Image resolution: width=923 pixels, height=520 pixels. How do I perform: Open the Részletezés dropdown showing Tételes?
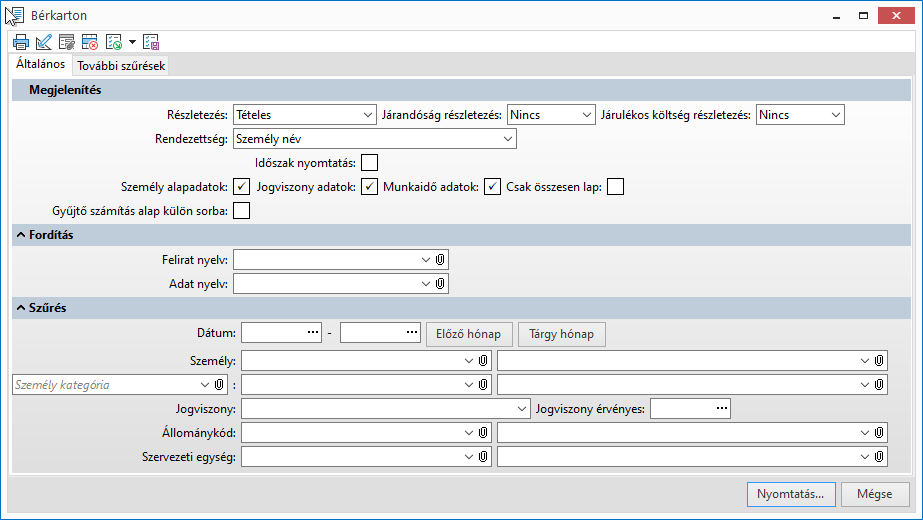pyautogui.click(x=304, y=115)
